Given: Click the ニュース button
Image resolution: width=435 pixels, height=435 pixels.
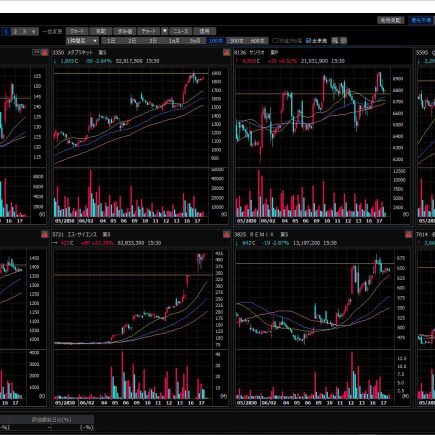Looking at the screenshot, I should pyautogui.click(x=180, y=31).
